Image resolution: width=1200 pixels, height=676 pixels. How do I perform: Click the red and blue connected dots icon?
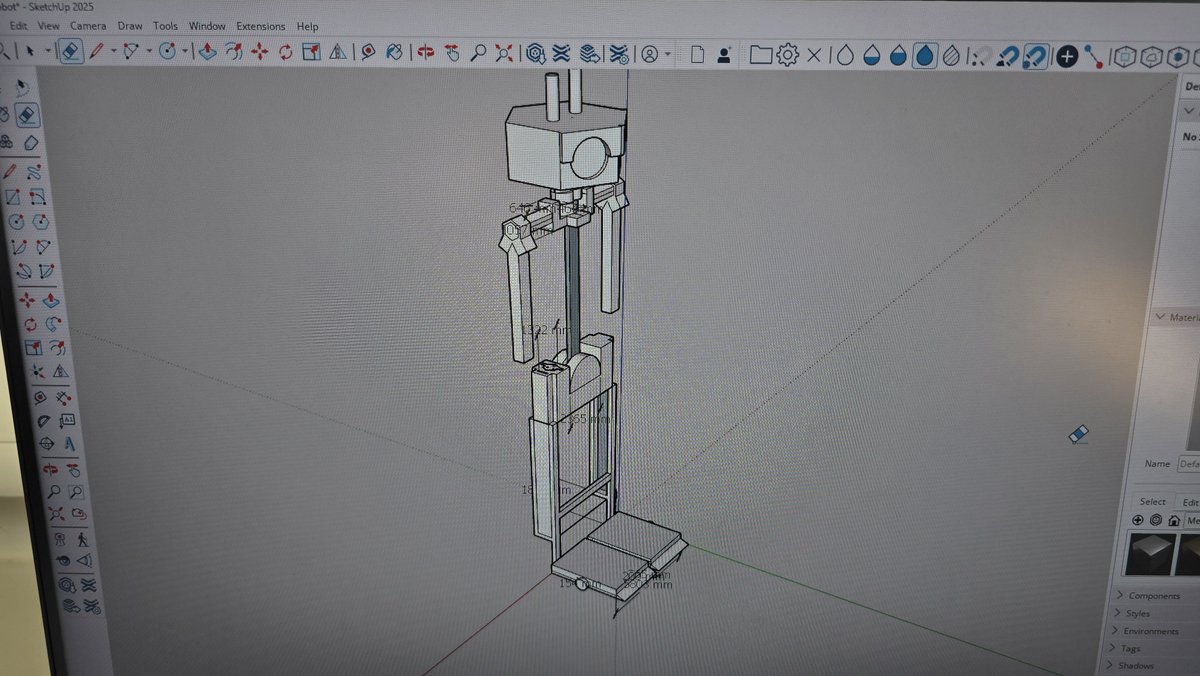[x=1095, y=56]
